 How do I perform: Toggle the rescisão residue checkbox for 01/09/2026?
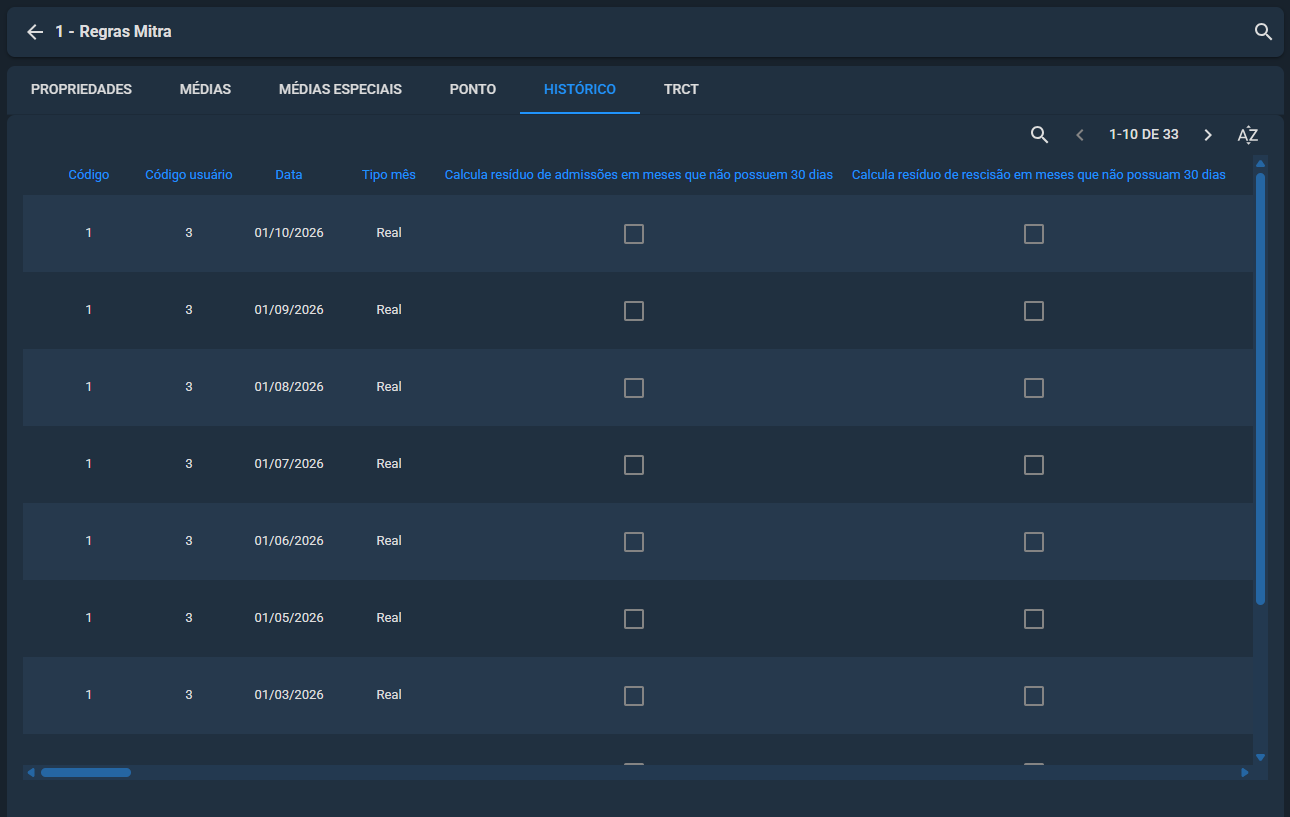point(1034,311)
